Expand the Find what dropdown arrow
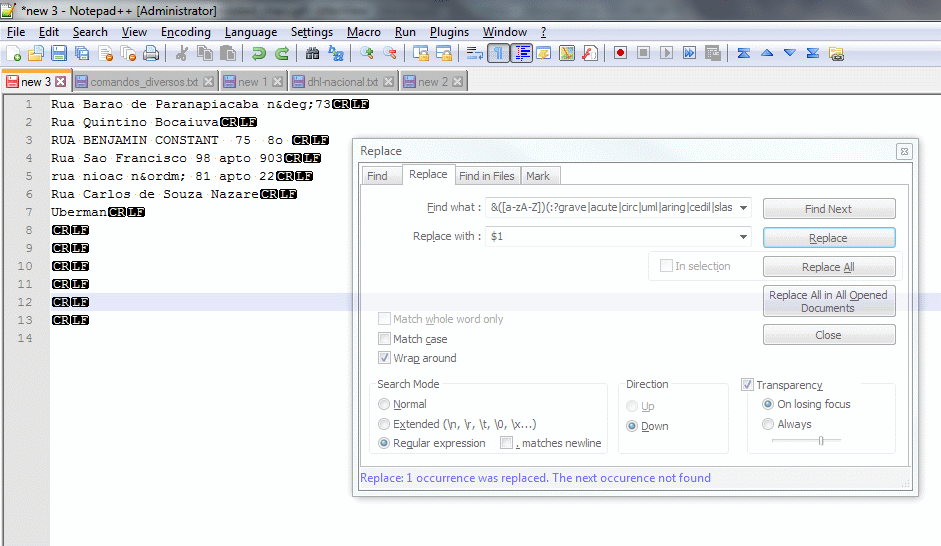 (743, 208)
